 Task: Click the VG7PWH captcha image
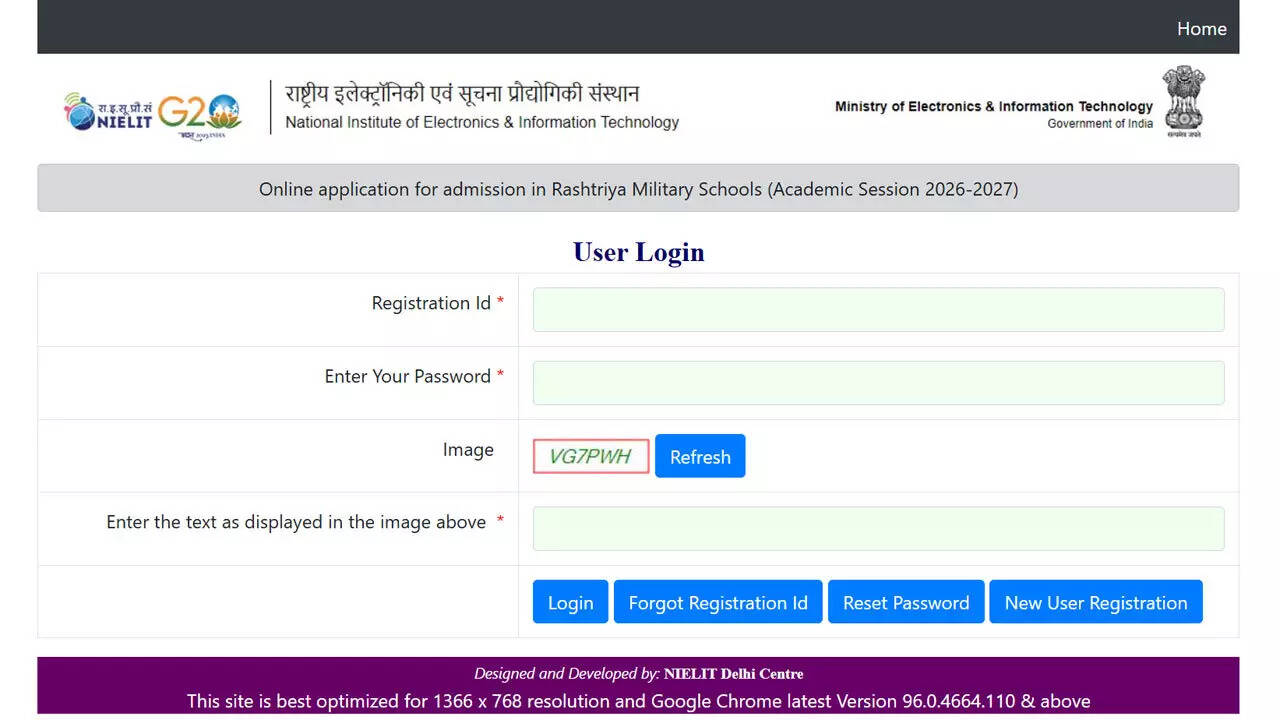pos(591,457)
